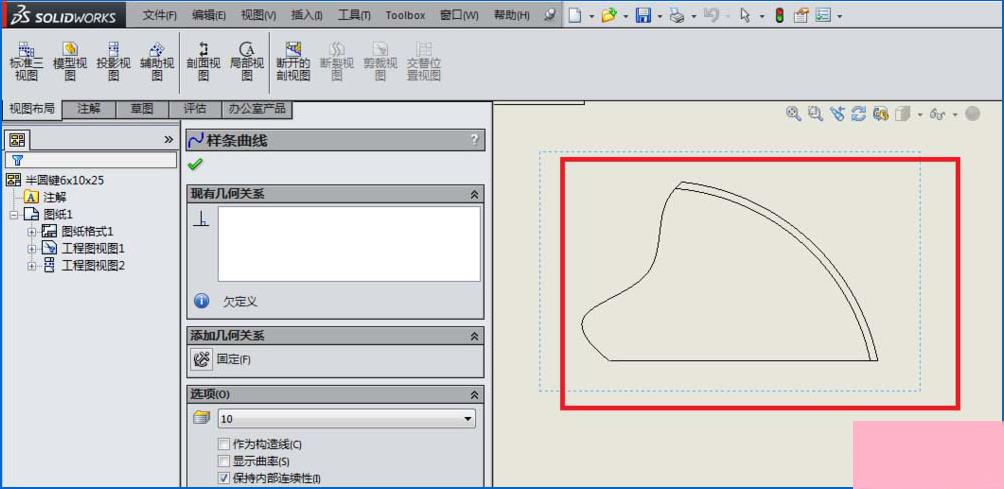
Task: Click the Select cursor icon
Action: [x=745, y=16]
